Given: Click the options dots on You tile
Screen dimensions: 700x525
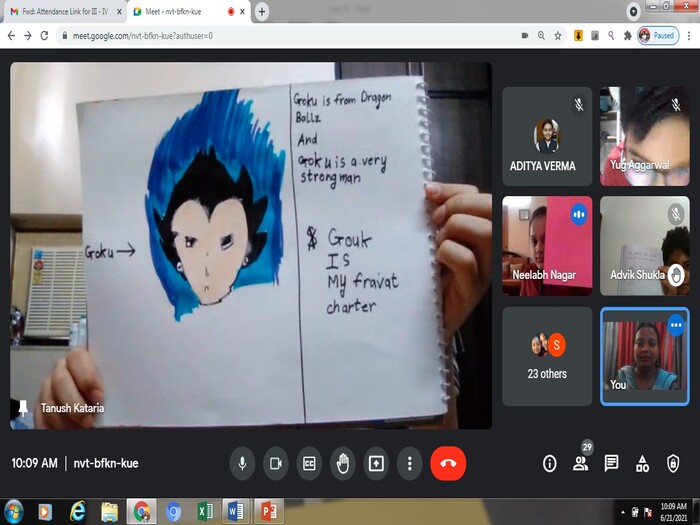Looking at the screenshot, I should (x=676, y=325).
